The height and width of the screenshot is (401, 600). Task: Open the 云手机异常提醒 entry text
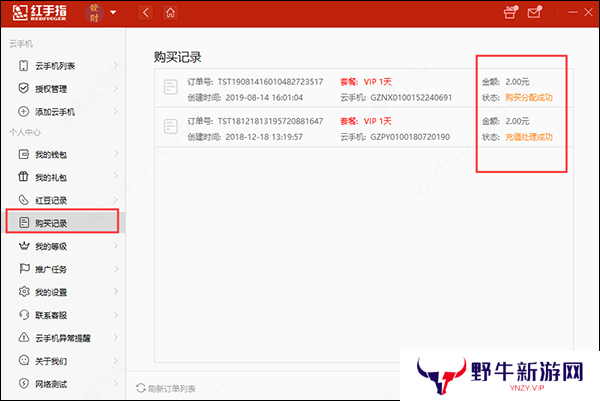(x=63, y=338)
